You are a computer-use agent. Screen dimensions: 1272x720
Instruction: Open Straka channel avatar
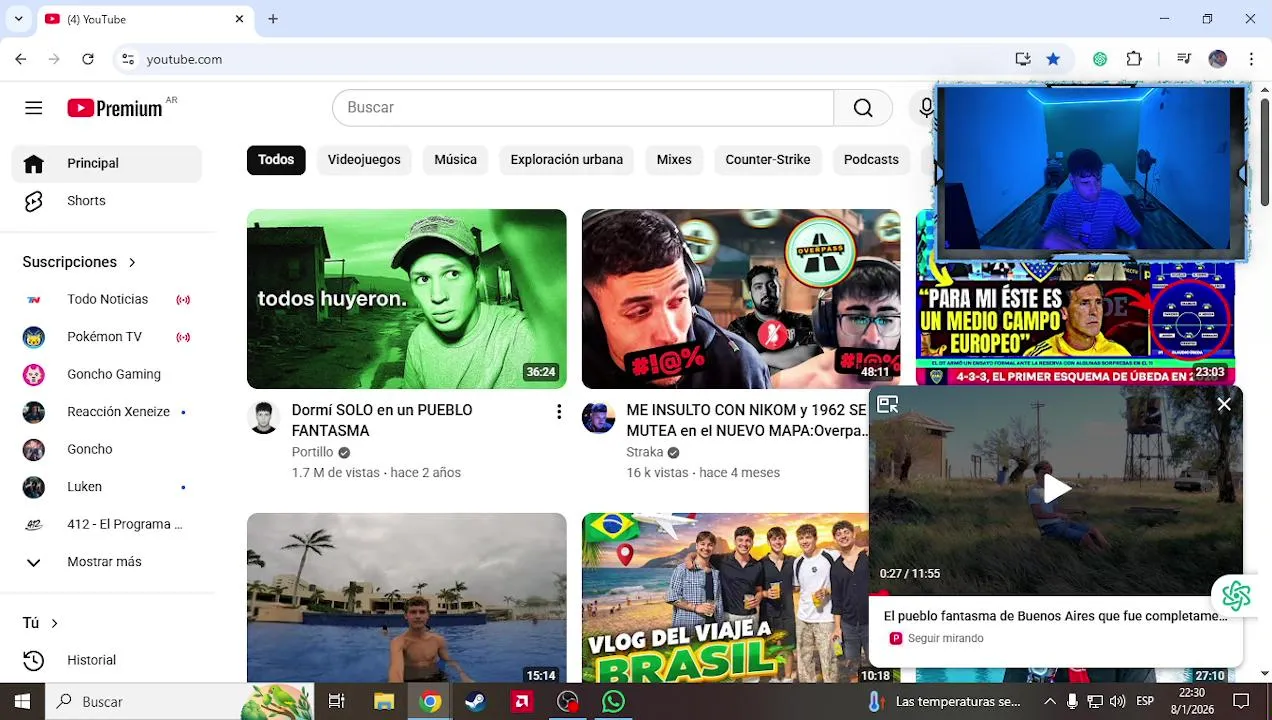(598, 418)
